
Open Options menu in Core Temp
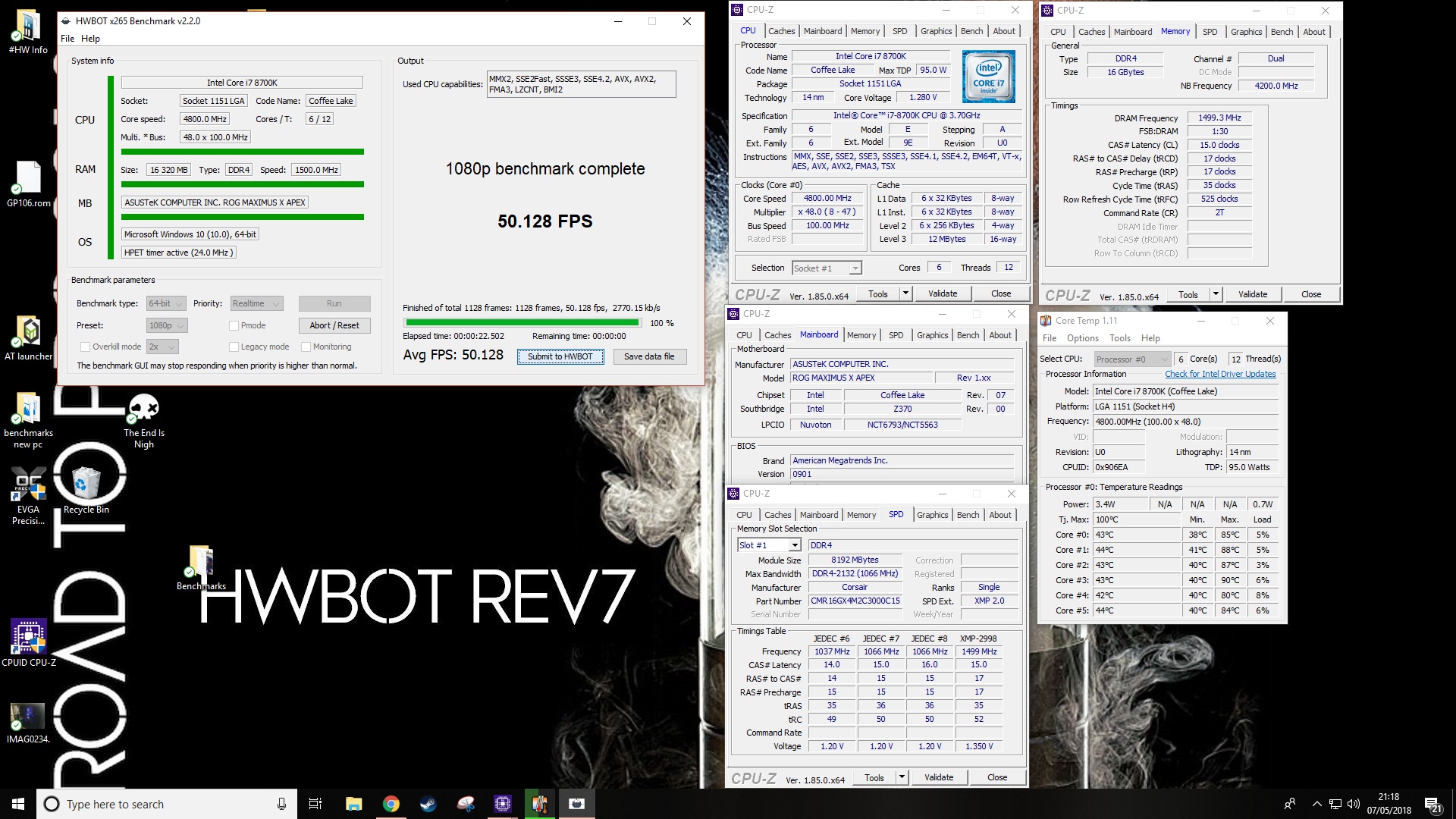(x=1082, y=338)
